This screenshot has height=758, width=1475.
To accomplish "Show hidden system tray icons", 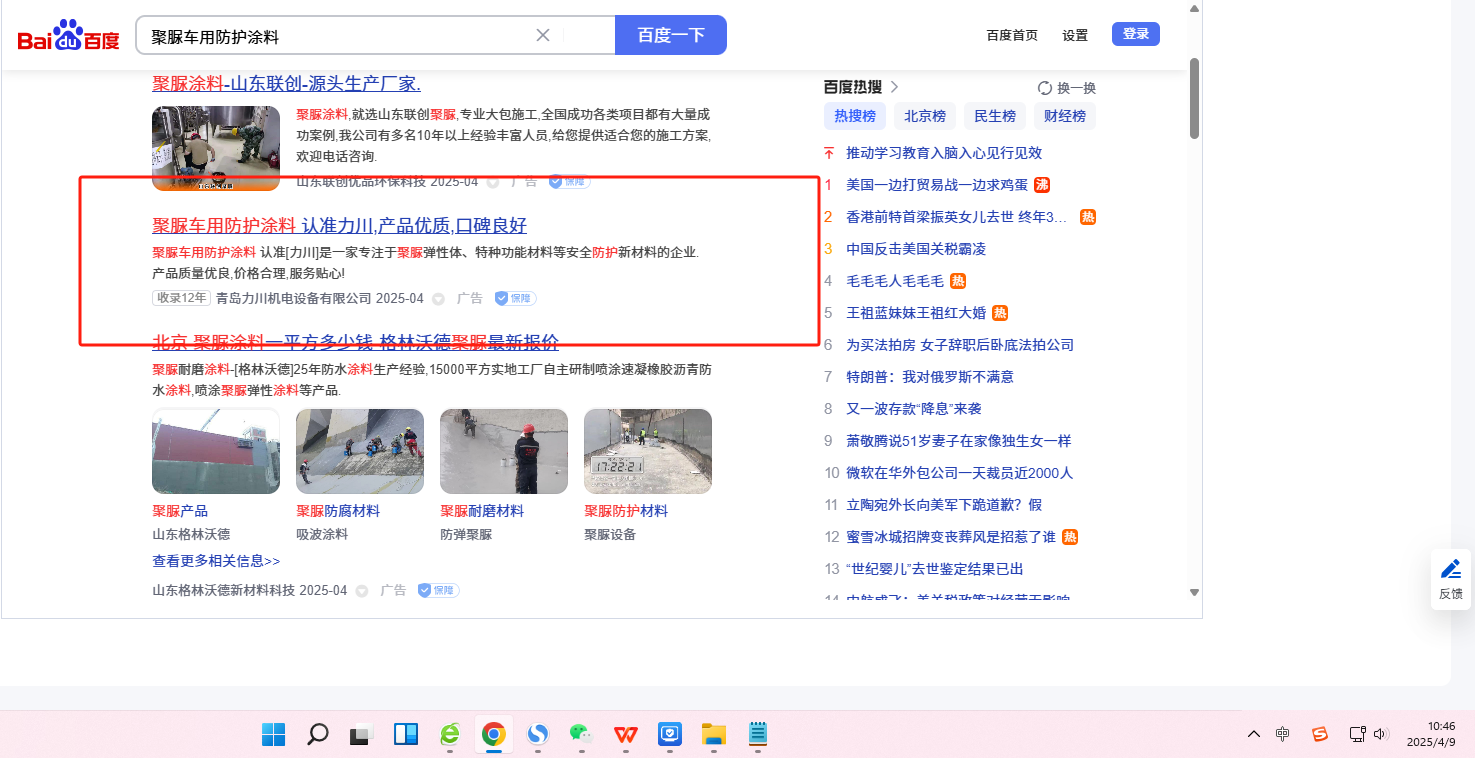I will 1253,734.
